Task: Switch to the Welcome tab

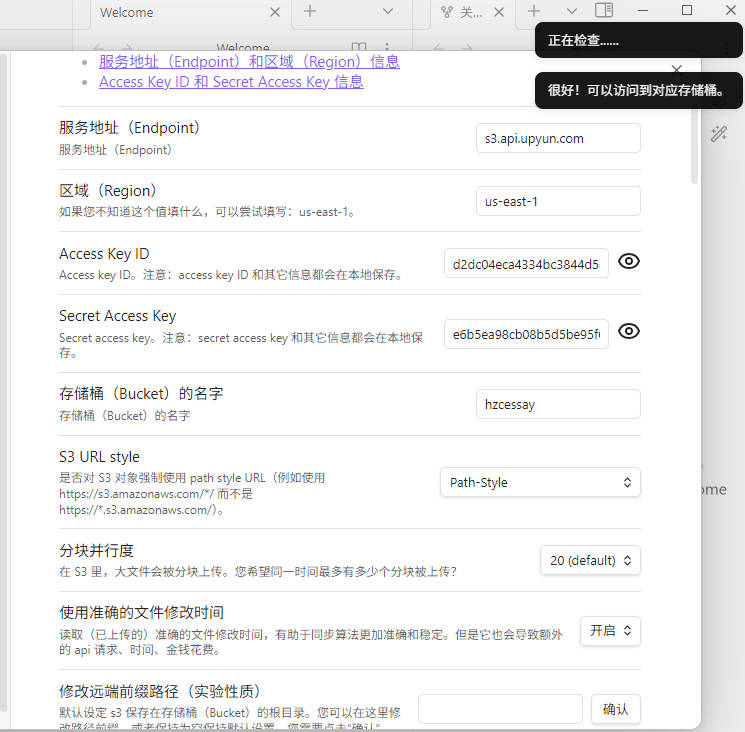Action: point(127,12)
